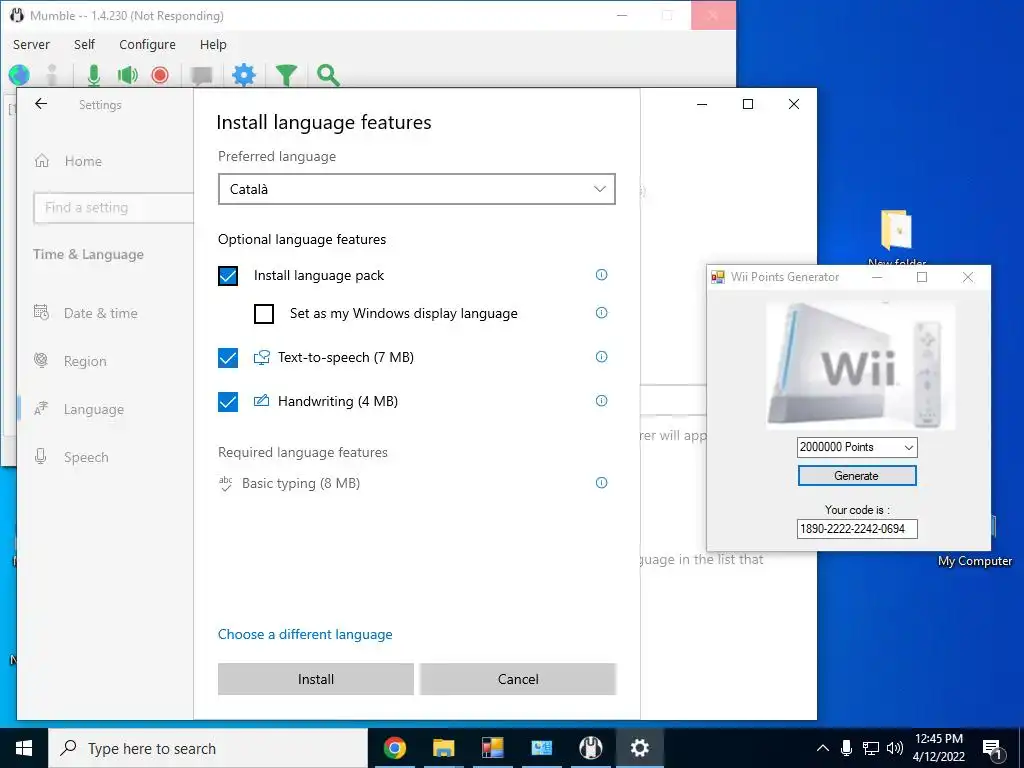Open the Mumble Server menu

pyautogui.click(x=31, y=44)
